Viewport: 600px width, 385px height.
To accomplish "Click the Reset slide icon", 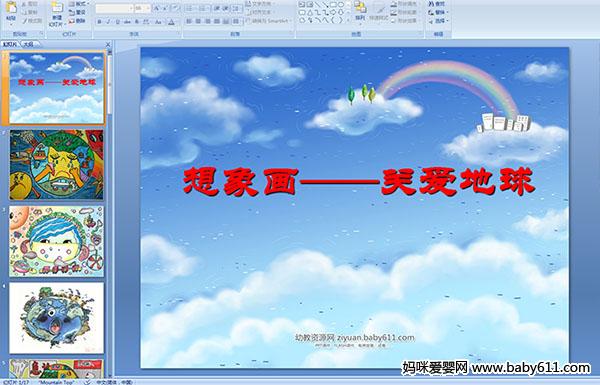I will click(x=72, y=13).
